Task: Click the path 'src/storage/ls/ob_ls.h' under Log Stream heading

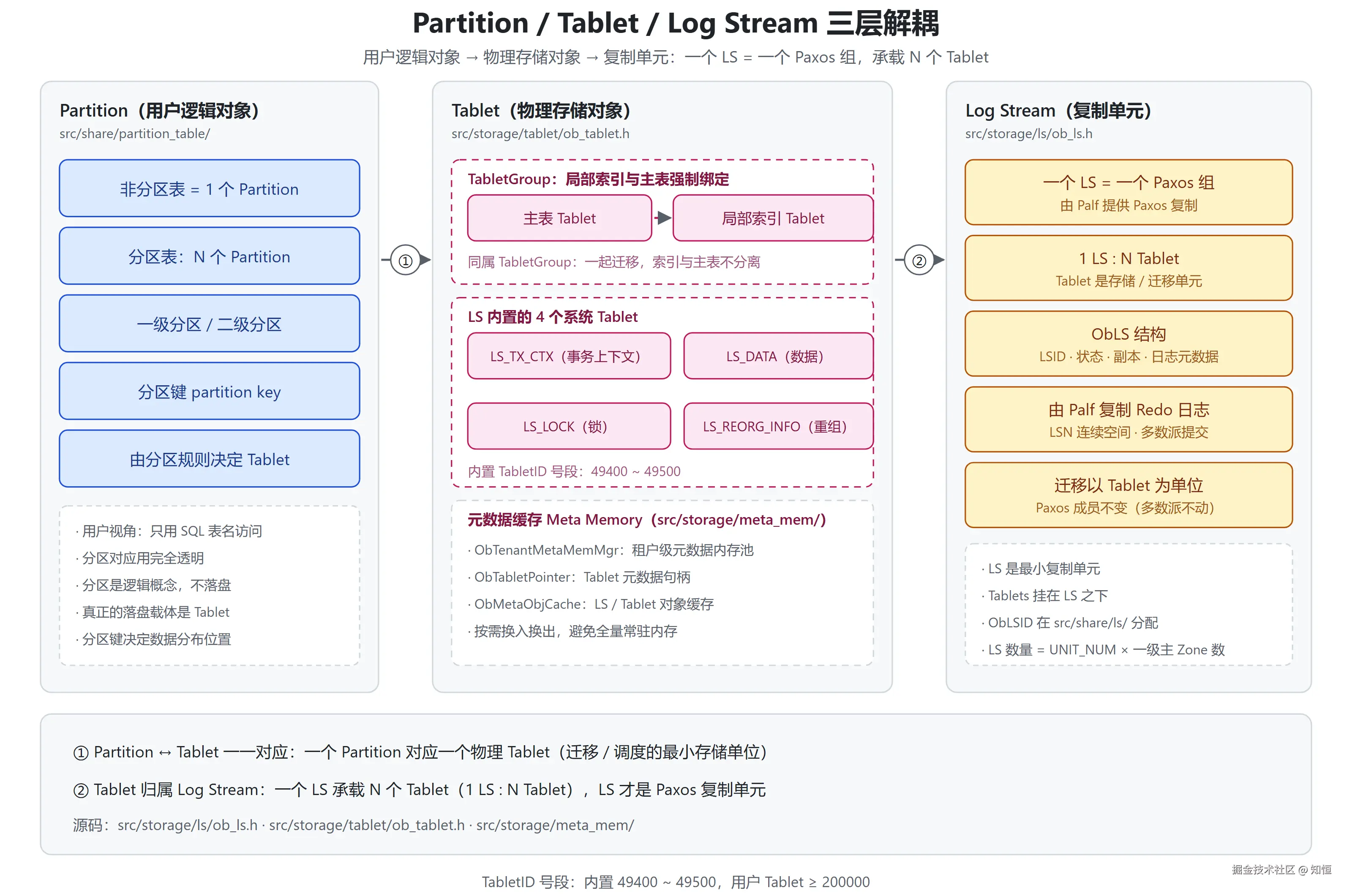Action: pyautogui.click(x=1028, y=134)
